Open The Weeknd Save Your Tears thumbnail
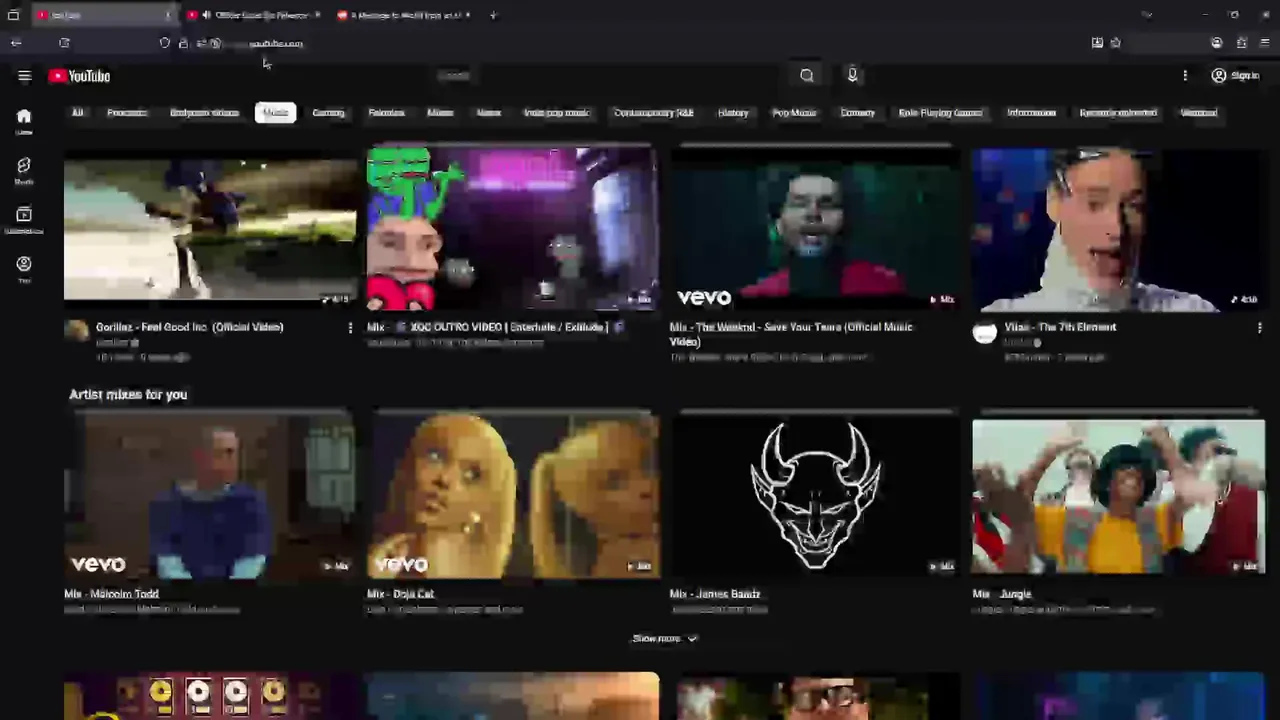The image size is (1280, 720). 816,228
